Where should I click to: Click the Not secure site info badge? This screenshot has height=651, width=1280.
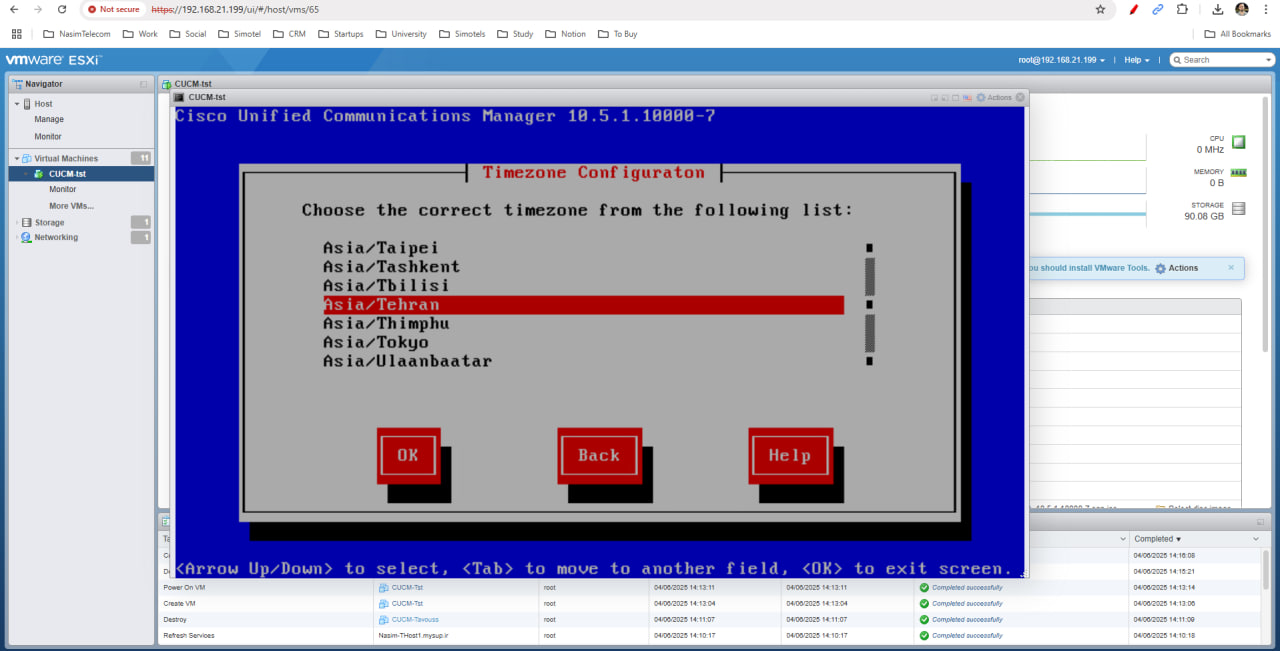pyautogui.click(x=112, y=9)
